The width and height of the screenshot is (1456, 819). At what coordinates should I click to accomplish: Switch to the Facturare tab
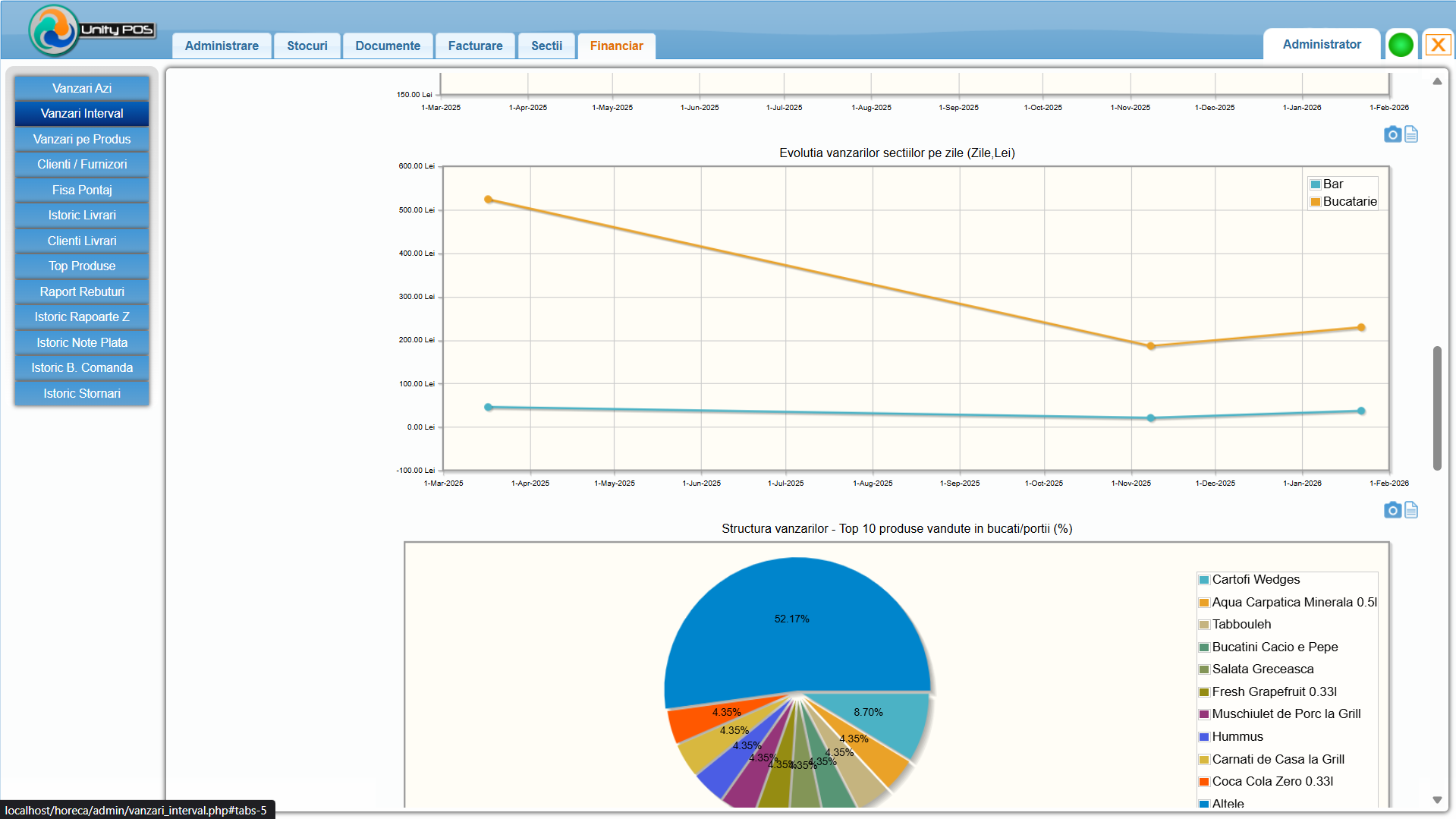(x=475, y=46)
